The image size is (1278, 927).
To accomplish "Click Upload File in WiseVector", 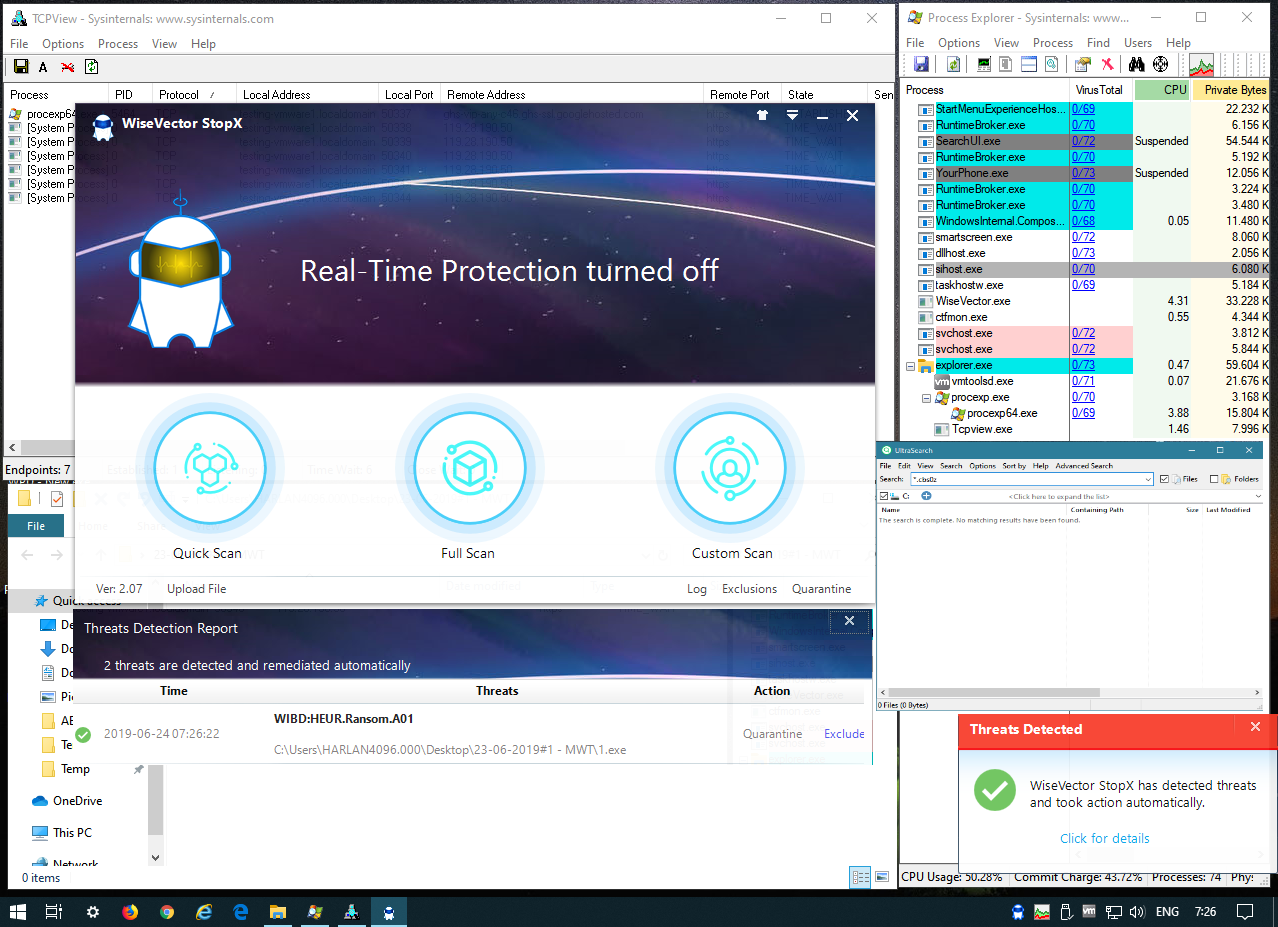I will 196,589.
